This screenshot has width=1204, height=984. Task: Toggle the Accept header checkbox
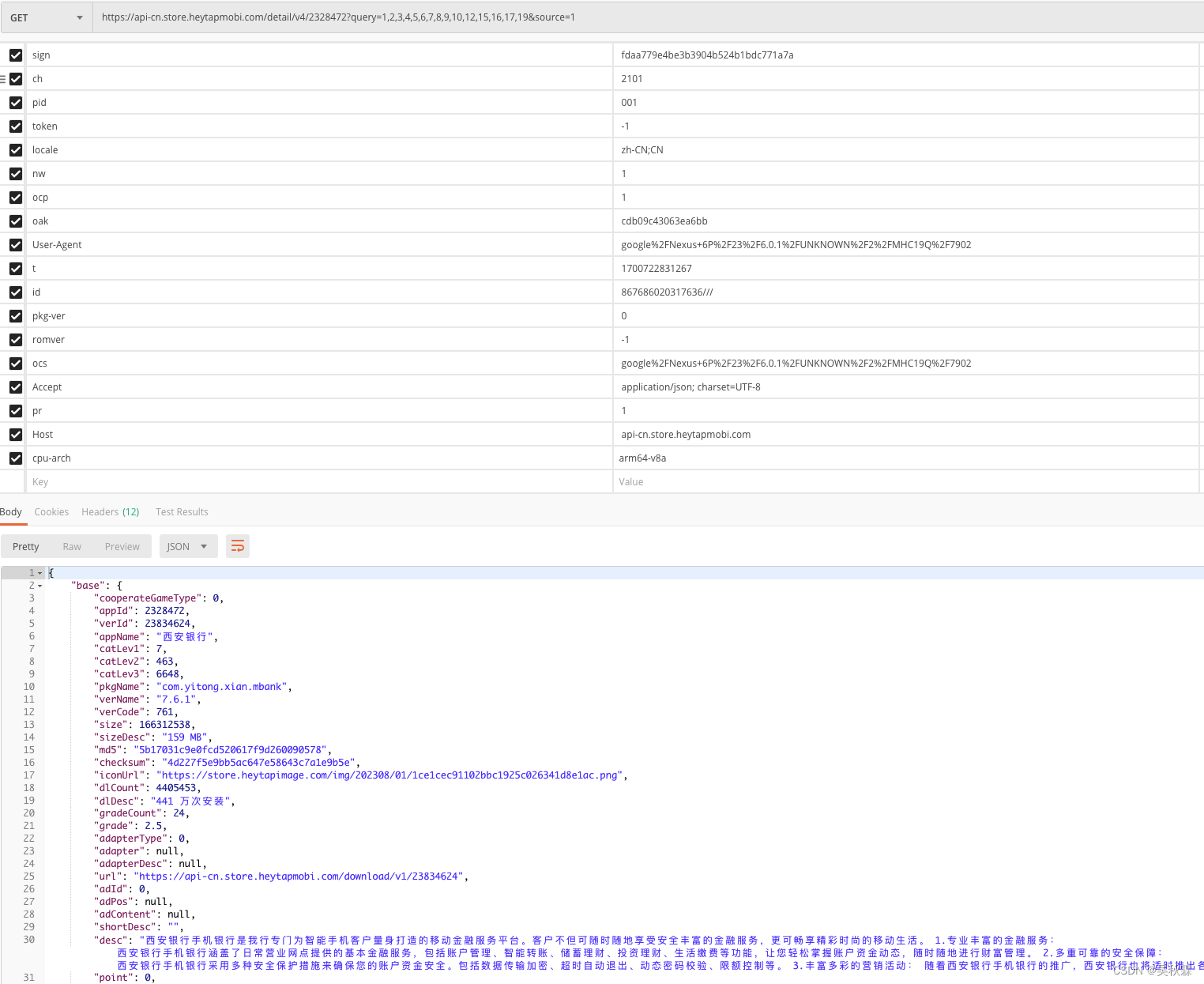click(x=16, y=387)
